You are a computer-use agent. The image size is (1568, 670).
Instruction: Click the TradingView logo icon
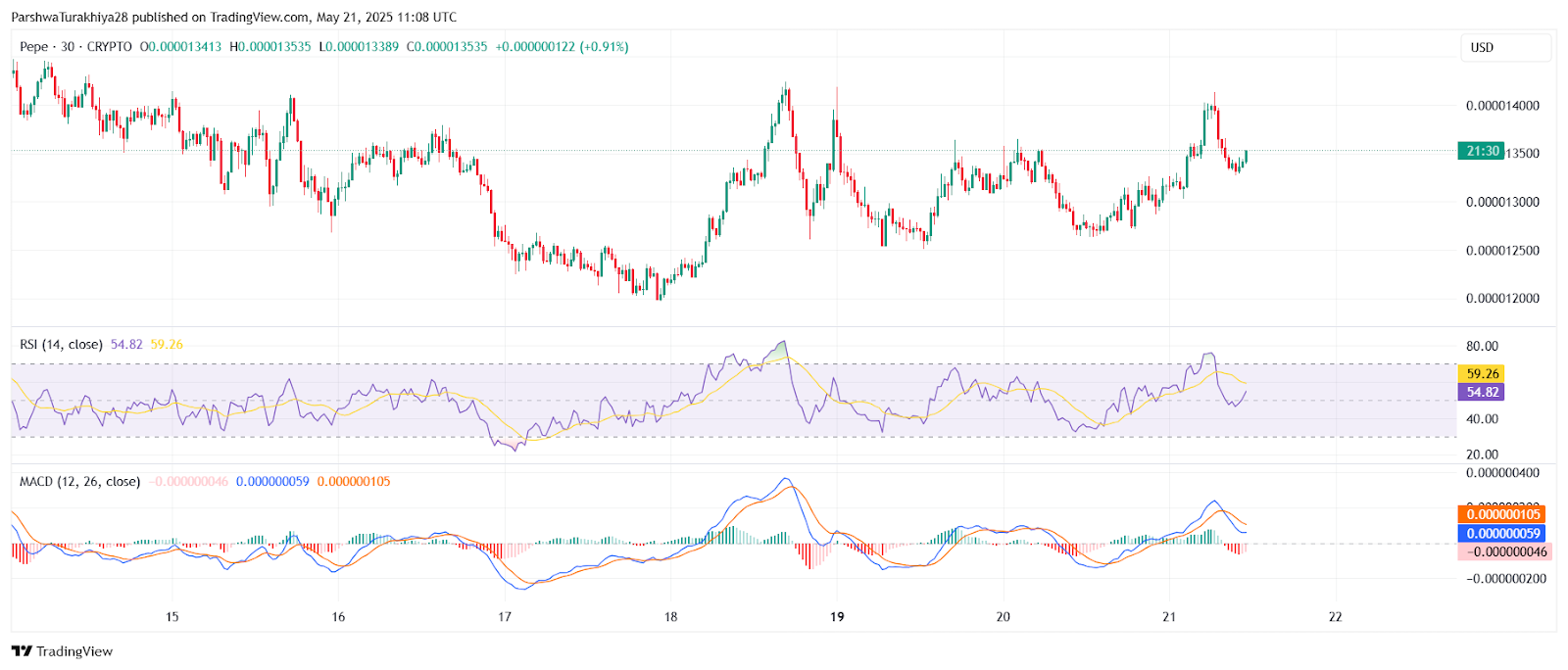(22, 651)
